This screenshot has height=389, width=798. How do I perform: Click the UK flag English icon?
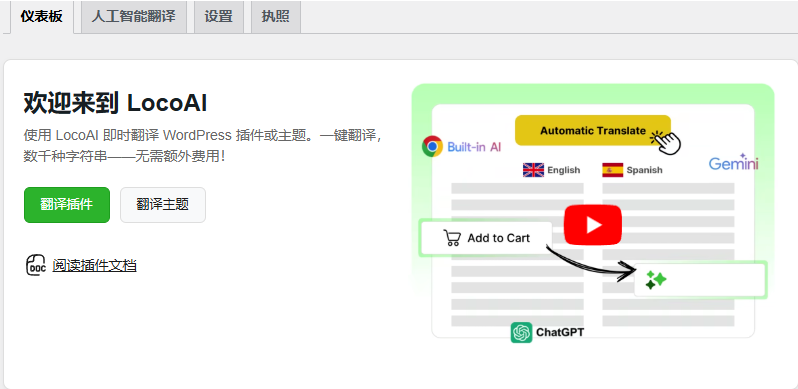(533, 170)
